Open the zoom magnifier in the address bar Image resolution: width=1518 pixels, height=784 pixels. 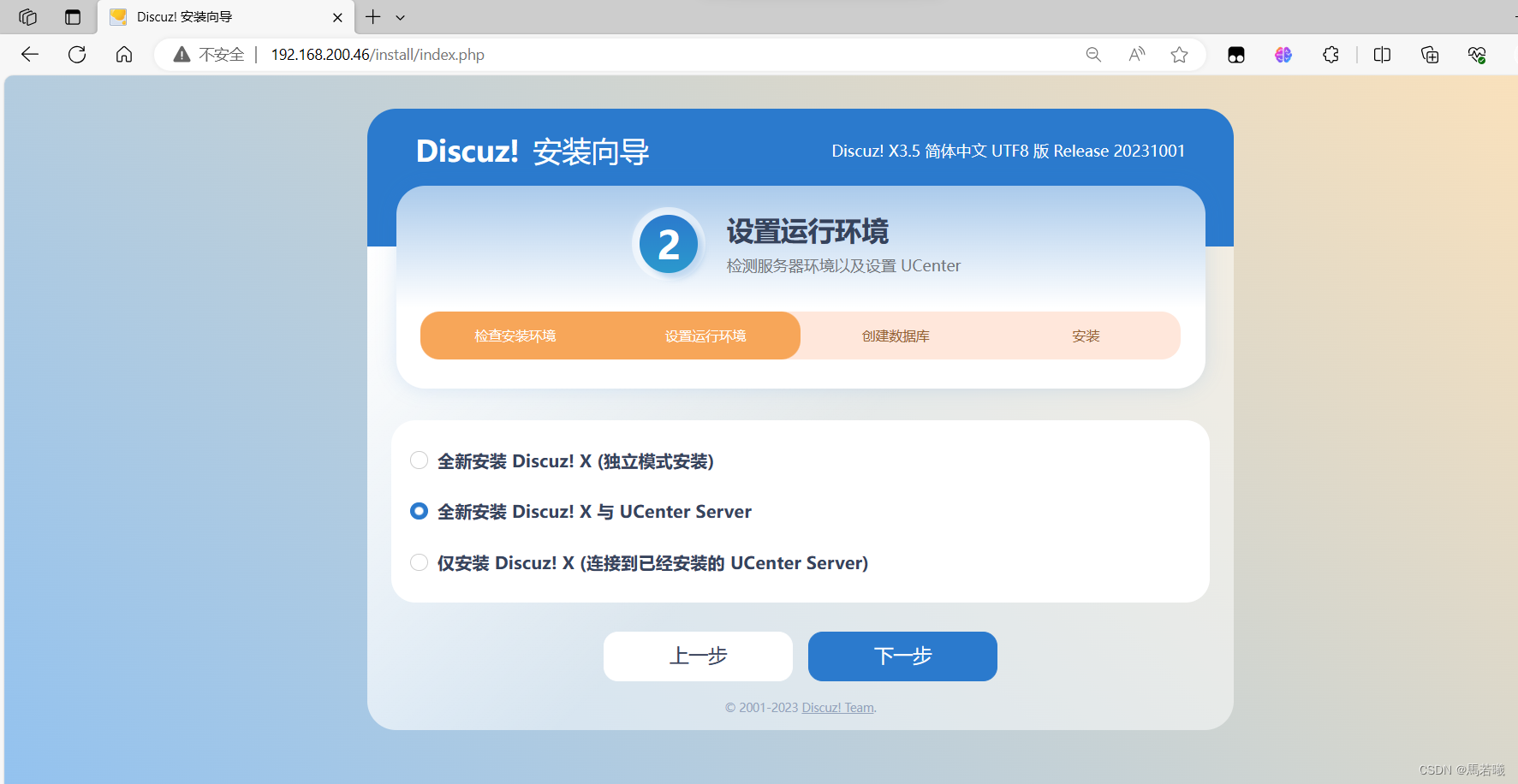tap(1093, 55)
